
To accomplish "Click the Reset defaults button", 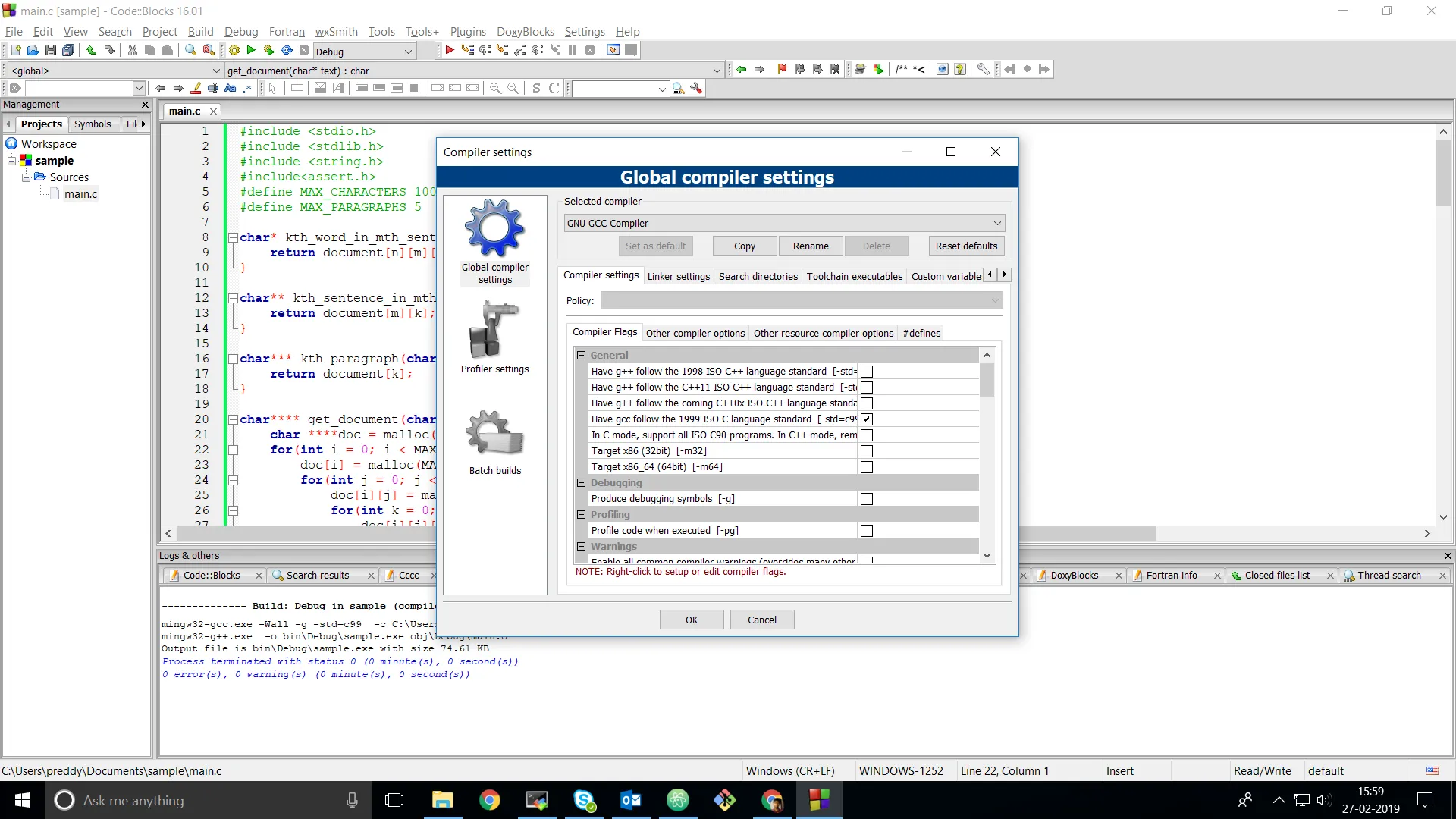I will coord(966,245).
